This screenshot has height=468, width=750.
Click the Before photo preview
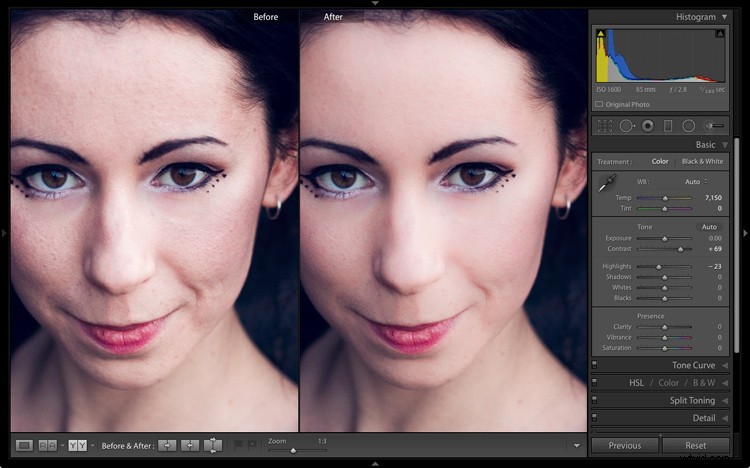[154, 221]
